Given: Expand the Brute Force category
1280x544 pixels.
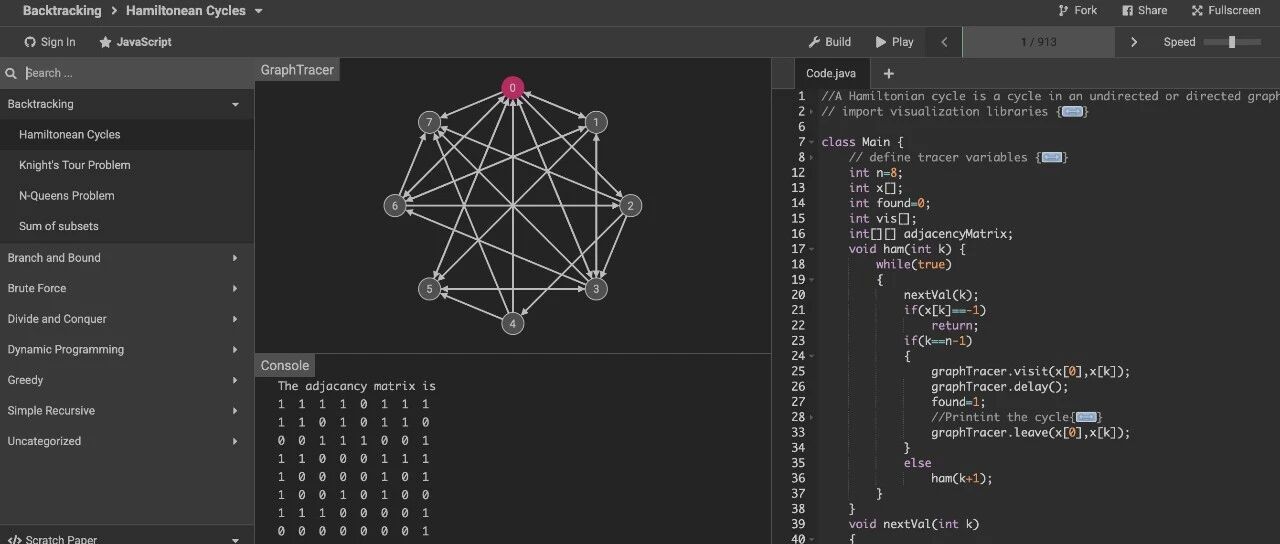Looking at the screenshot, I should [127, 288].
